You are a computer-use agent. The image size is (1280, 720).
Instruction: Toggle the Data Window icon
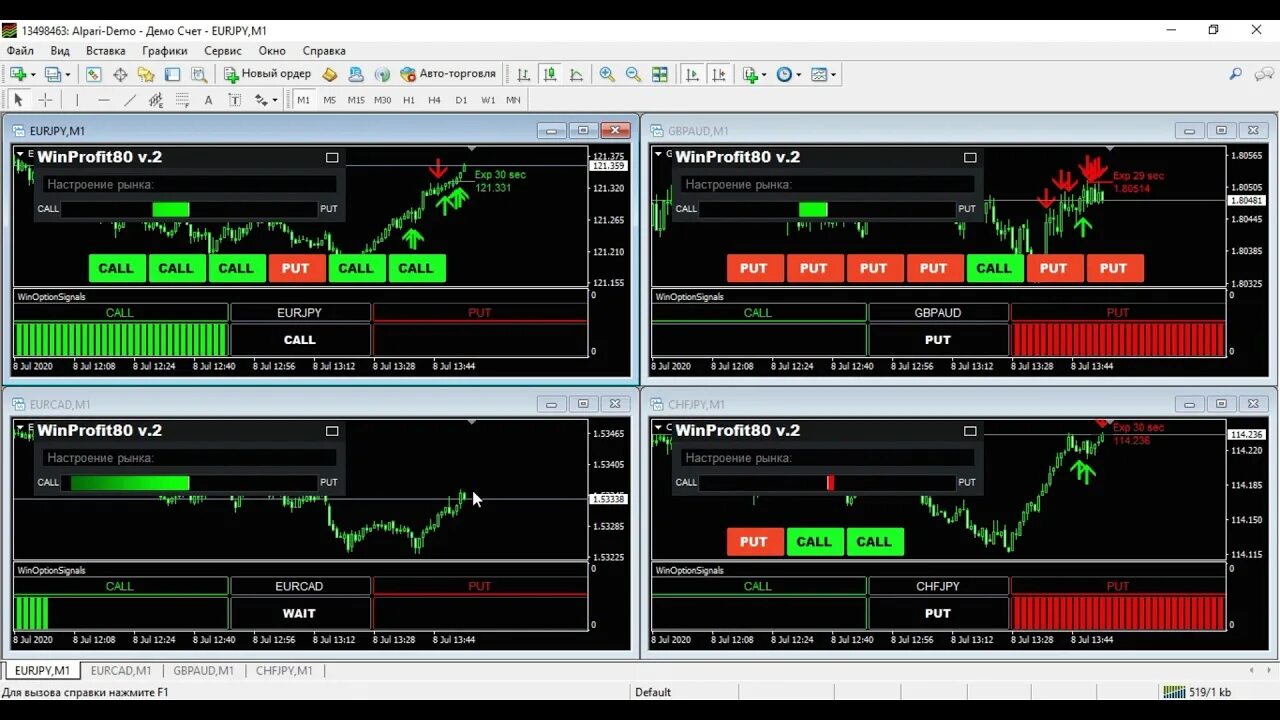click(120, 74)
